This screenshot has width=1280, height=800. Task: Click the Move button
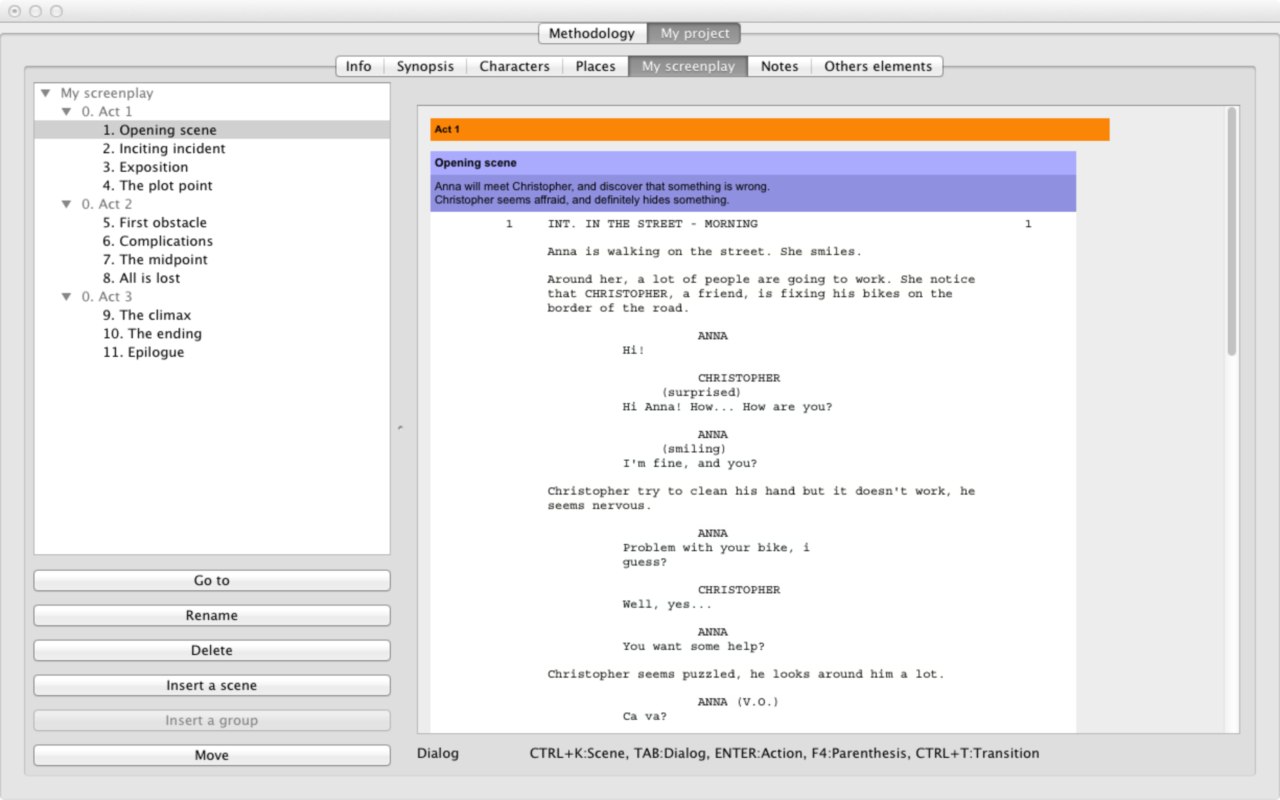click(212, 755)
